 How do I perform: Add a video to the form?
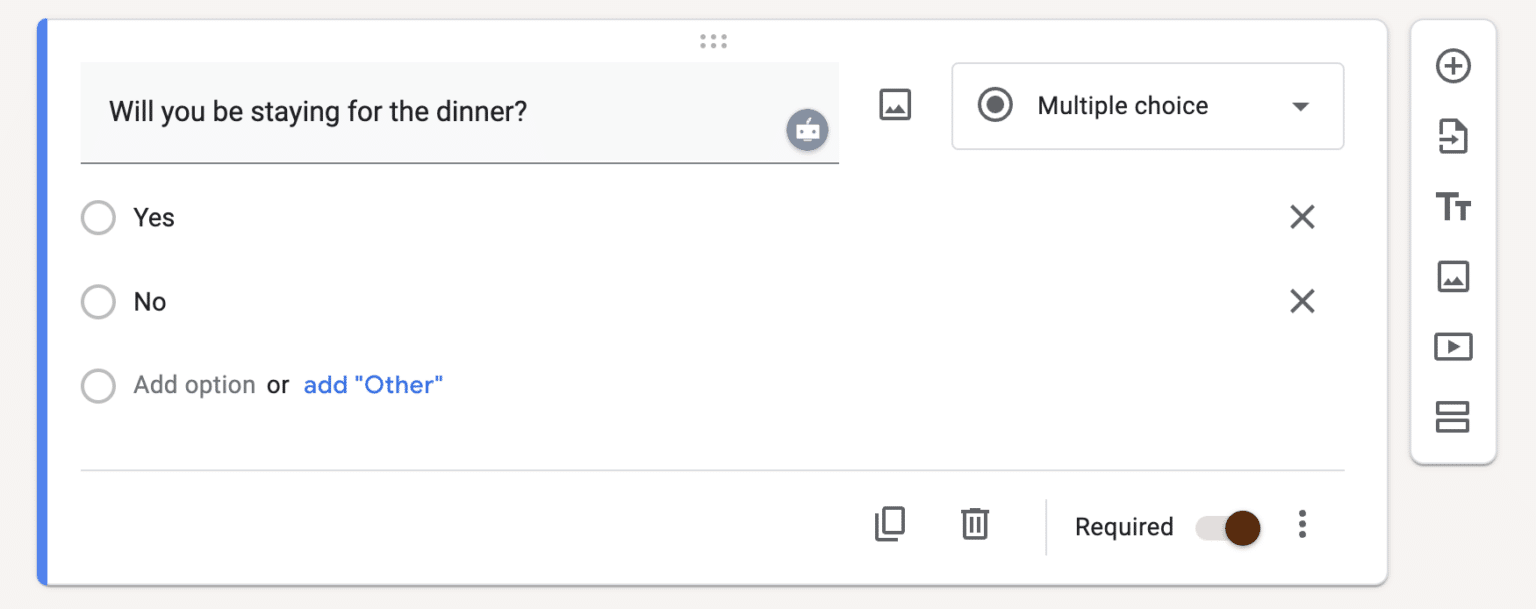click(1453, 347)
